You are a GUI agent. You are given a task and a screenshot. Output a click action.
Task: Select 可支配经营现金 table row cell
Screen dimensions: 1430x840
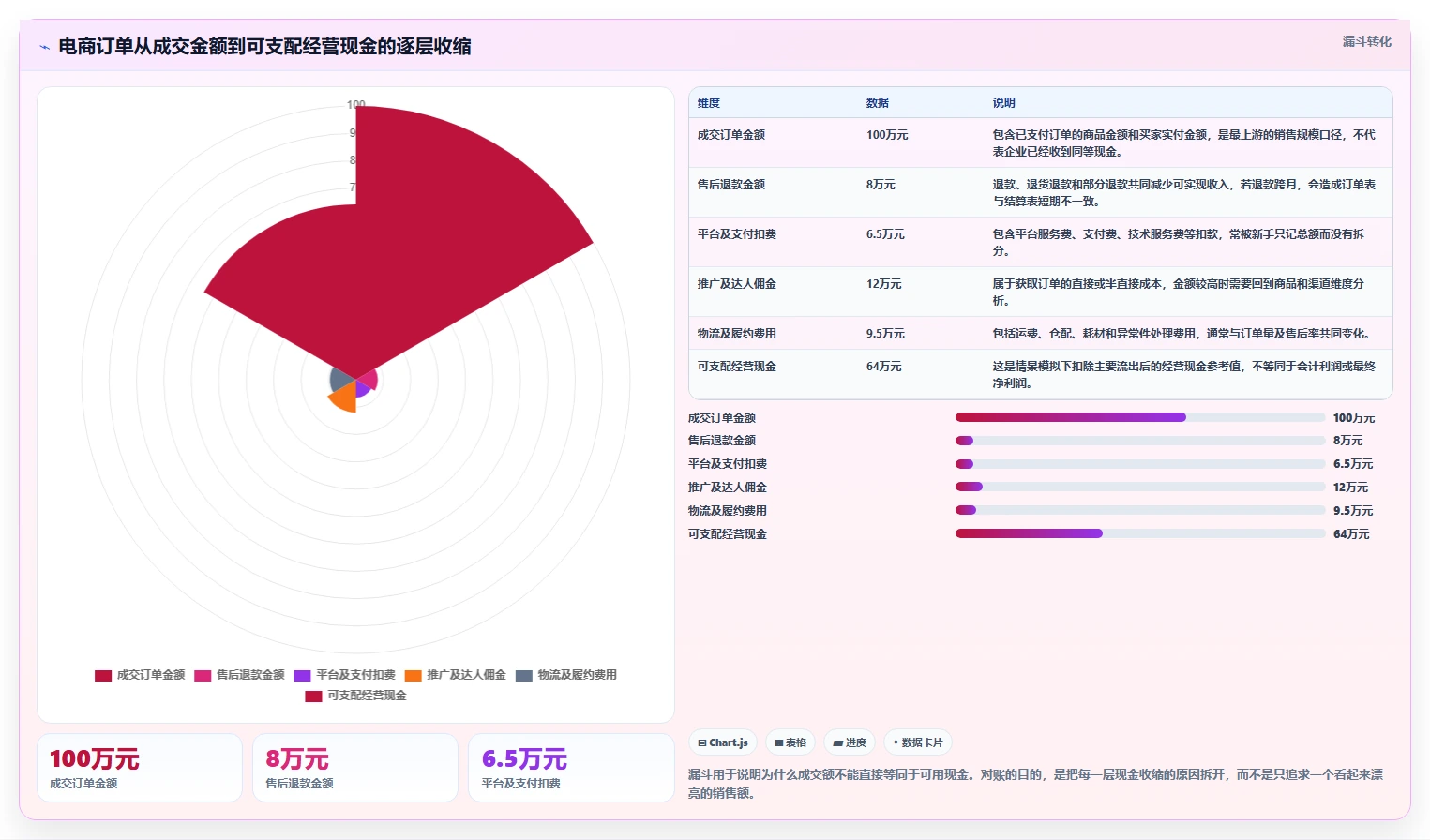(737, 367)
